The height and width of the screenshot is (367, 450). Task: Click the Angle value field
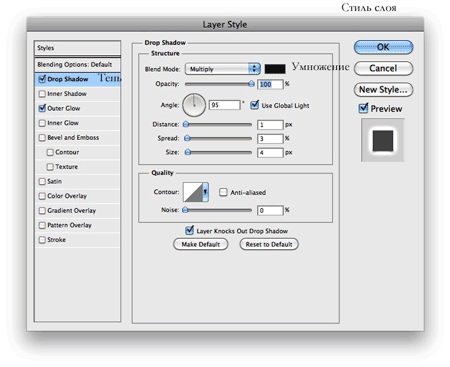[225, 105]
